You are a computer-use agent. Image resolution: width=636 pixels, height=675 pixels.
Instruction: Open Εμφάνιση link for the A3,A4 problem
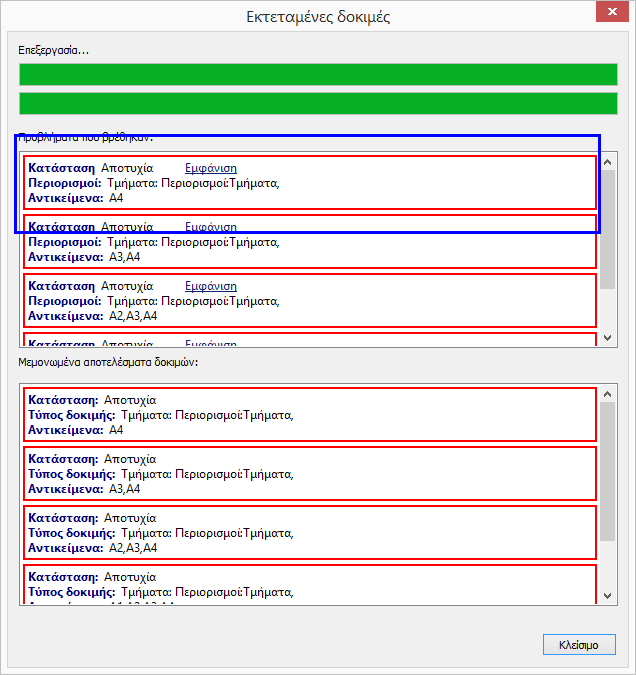click(x=211, y=227)
